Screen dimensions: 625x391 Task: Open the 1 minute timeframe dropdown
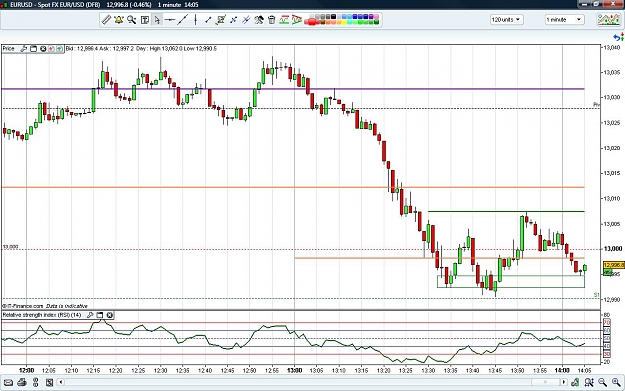pyautogui.click(x=564, y=20)
